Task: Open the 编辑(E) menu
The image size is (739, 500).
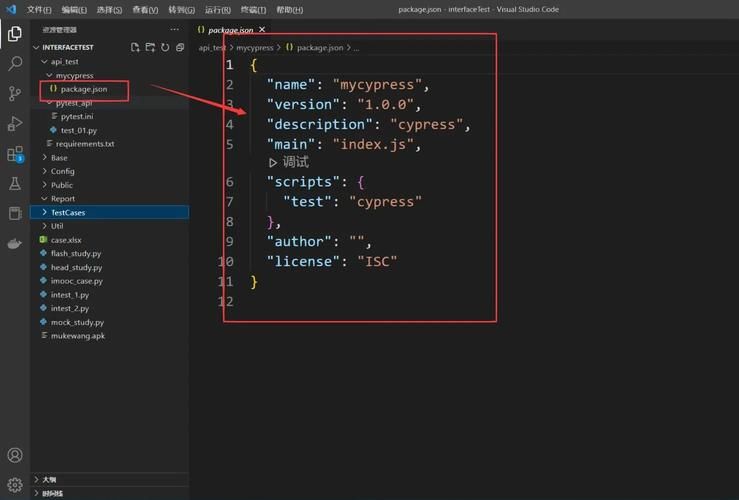Action: [74, 9]
